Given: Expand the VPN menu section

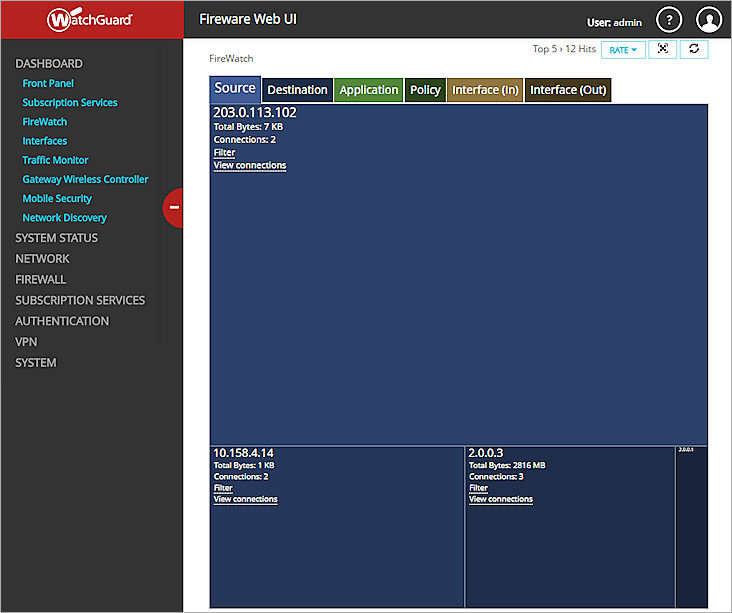Looking at the screenshot, I should pyautogui.click(x=27, y=341).
